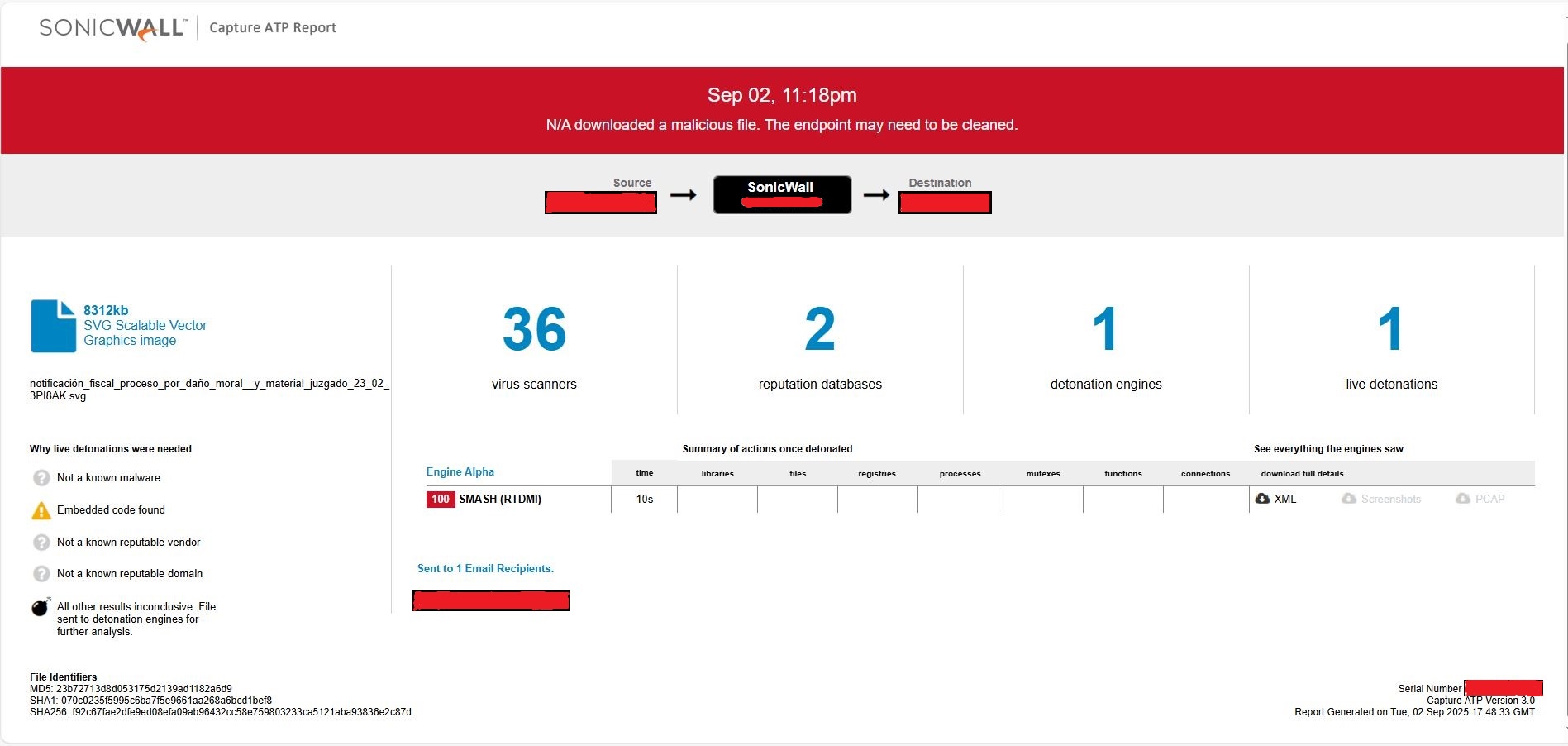Viewport: 1568px width, 746px height.
Task: Click the 36 virus scanners count
Action: pos(534,330)
